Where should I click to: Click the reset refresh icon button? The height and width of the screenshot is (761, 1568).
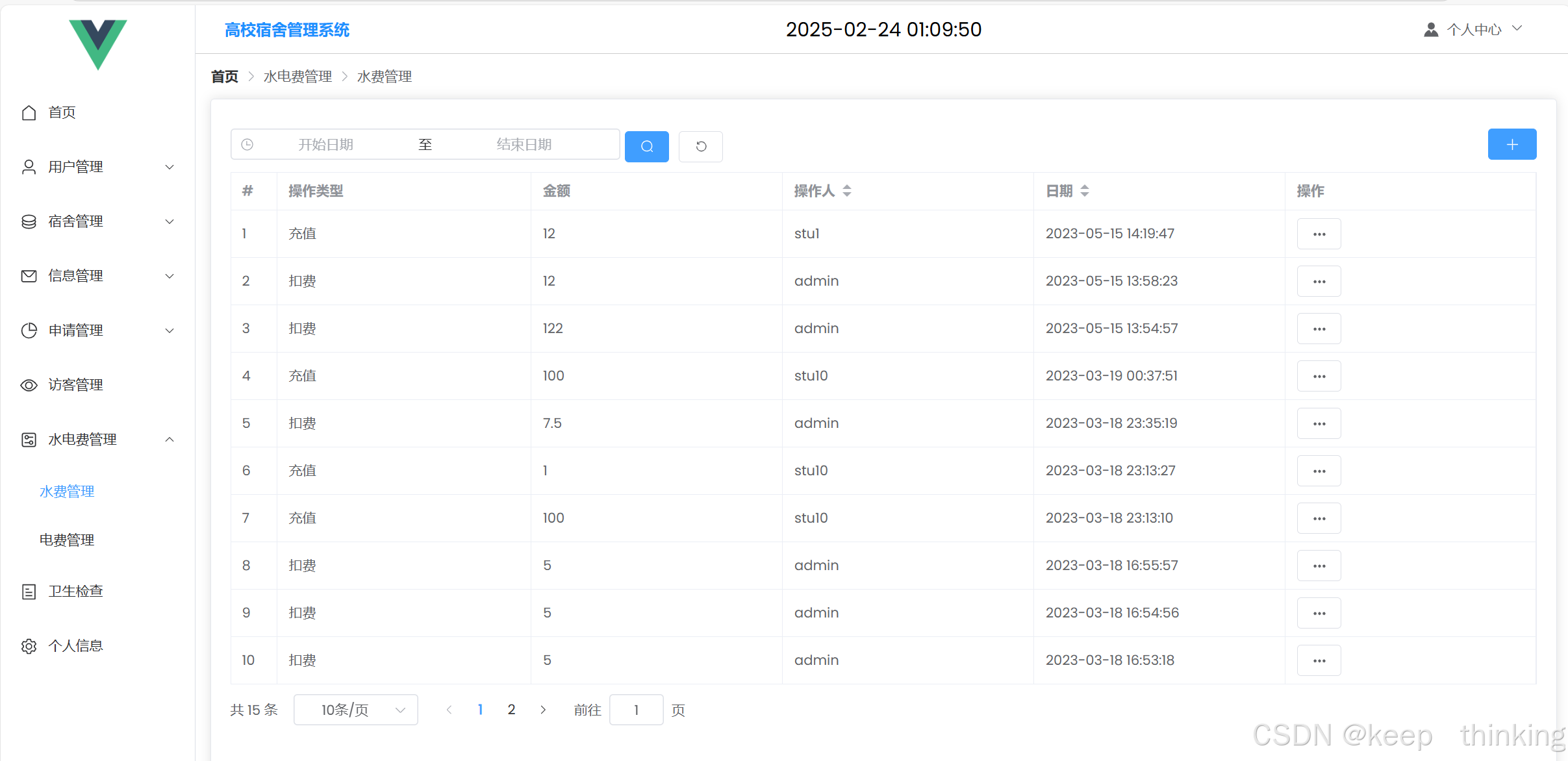pos(700,146)
